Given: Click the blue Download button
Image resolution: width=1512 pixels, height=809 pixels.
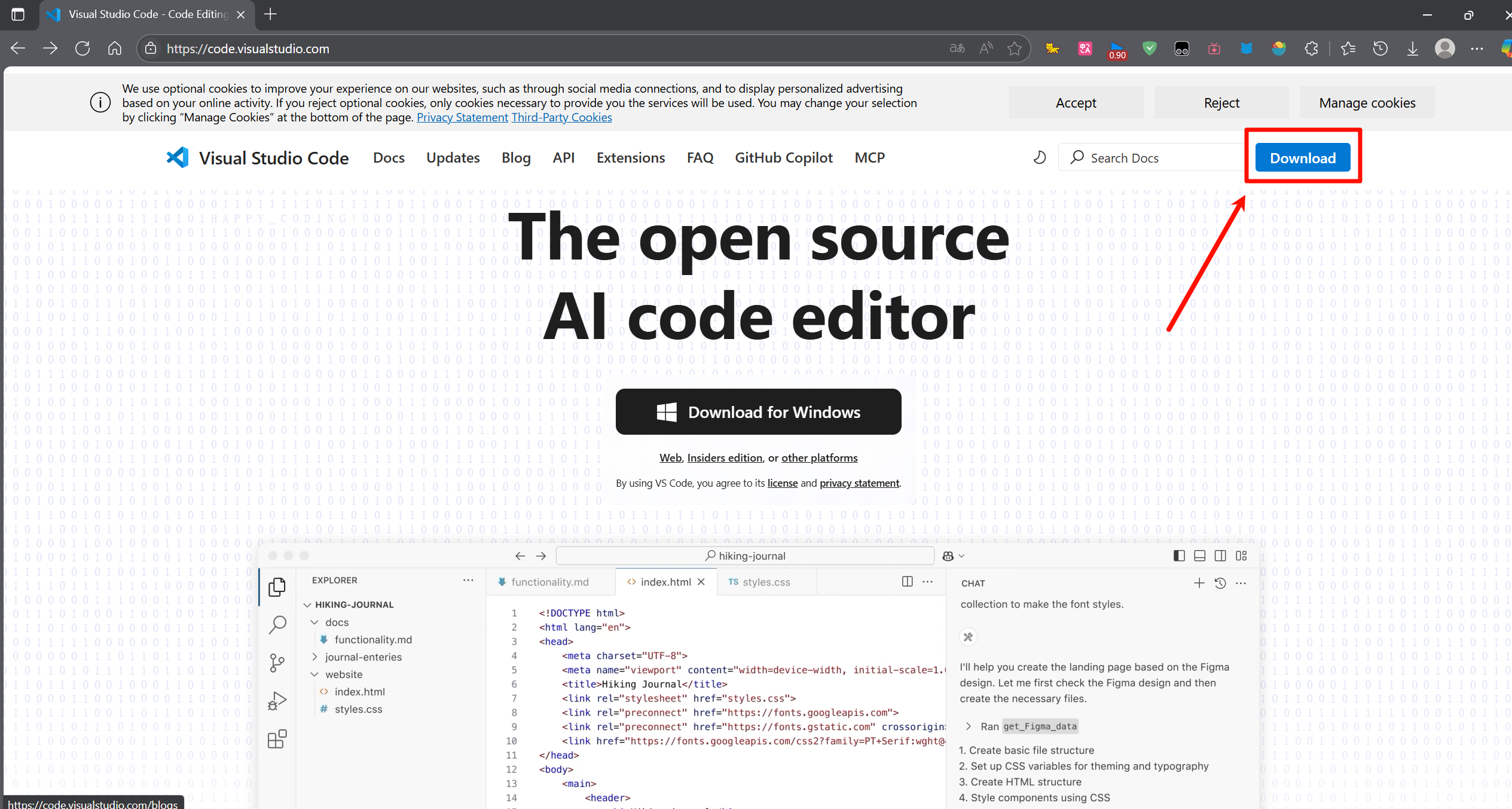Looking at the screenshot, I should [1303, 158].
